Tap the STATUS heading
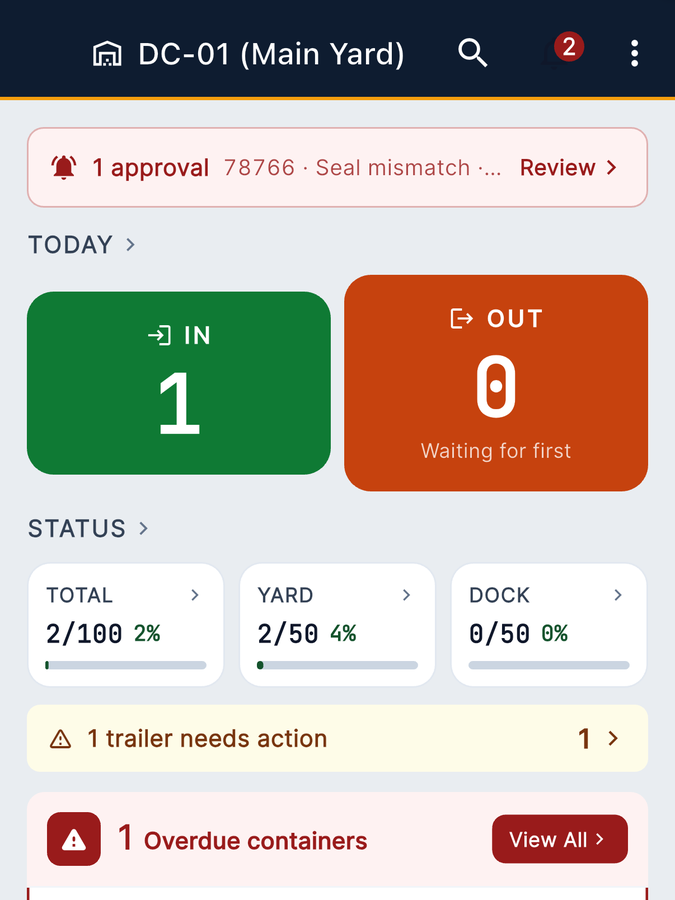Image resolution: width=675 pixels, height=900 pixels. (x=77, y=529)
